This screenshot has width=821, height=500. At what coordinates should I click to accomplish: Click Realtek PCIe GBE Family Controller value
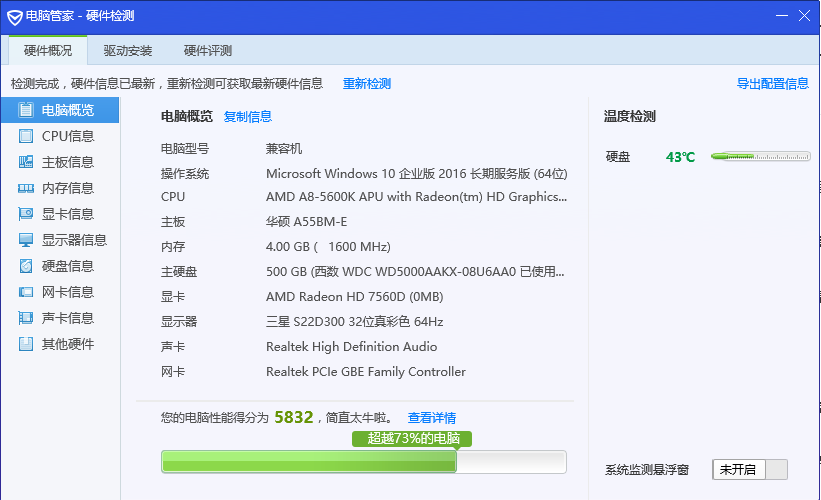tap(365, 372)
